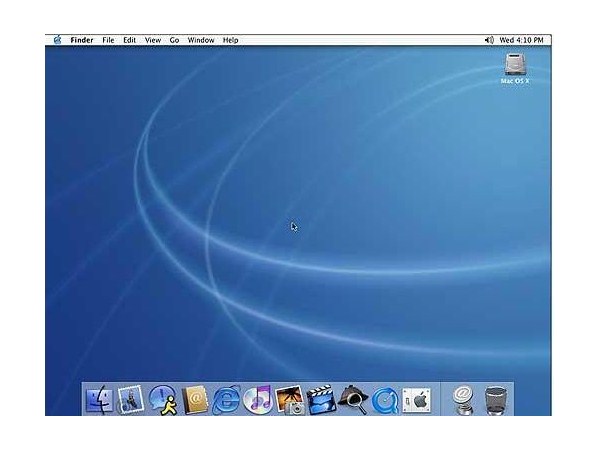Open QuickTime Player from the Dock

point(385,400)
